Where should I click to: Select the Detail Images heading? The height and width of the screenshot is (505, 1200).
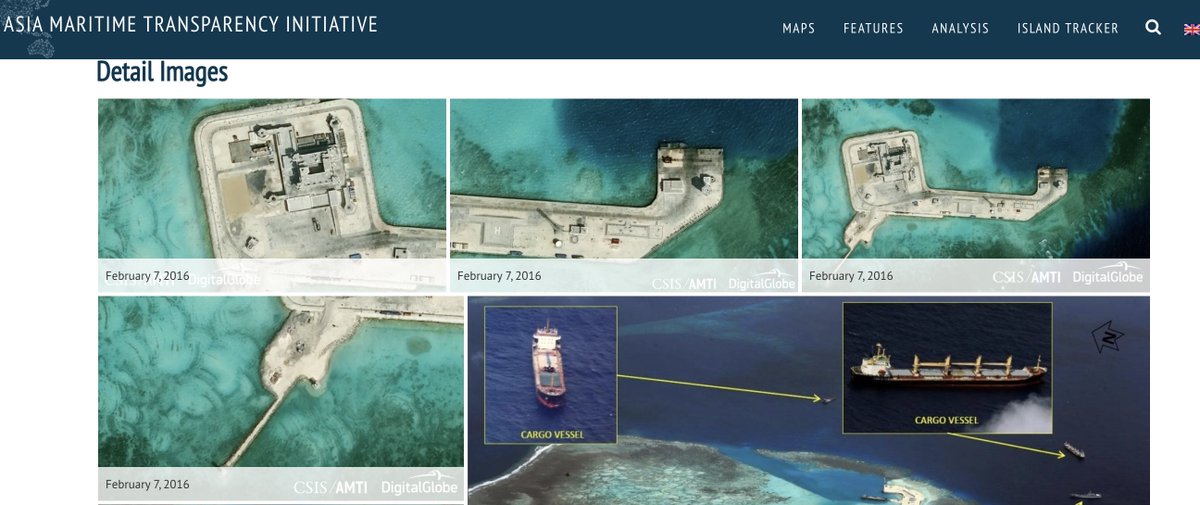point(162,72)
